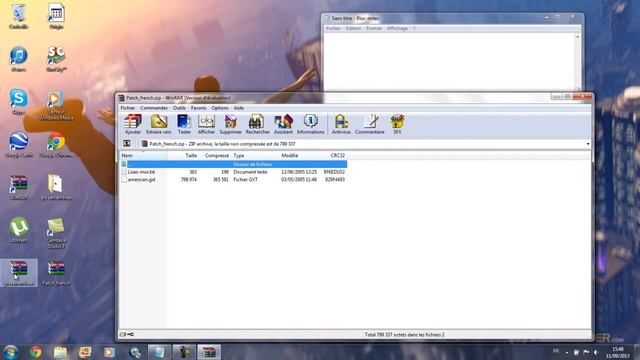
Task: Open the Fichier menu in Bloc-notes
Action: [x=333, y=29]
